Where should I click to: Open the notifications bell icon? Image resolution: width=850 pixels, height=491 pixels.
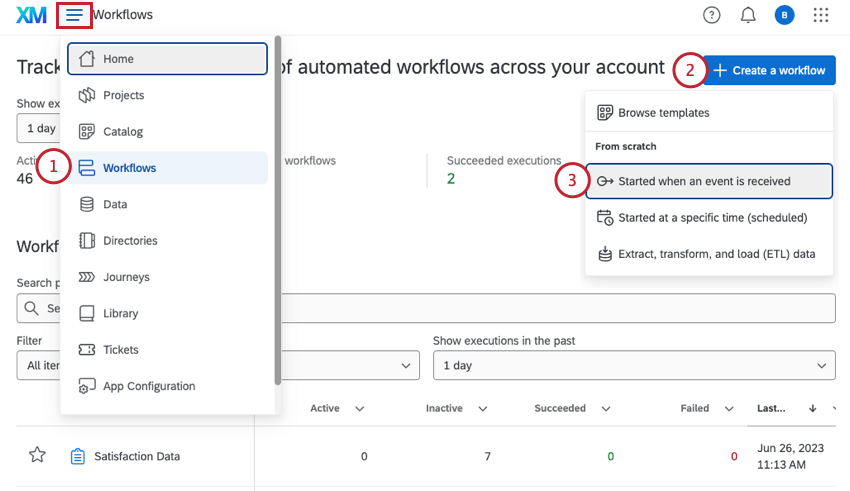click(748, 15)
